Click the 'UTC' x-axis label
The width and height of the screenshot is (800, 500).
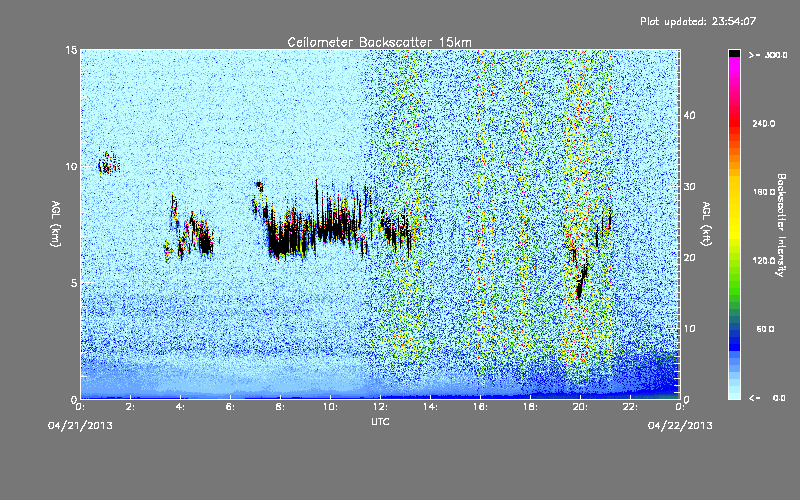coord(380,421)
